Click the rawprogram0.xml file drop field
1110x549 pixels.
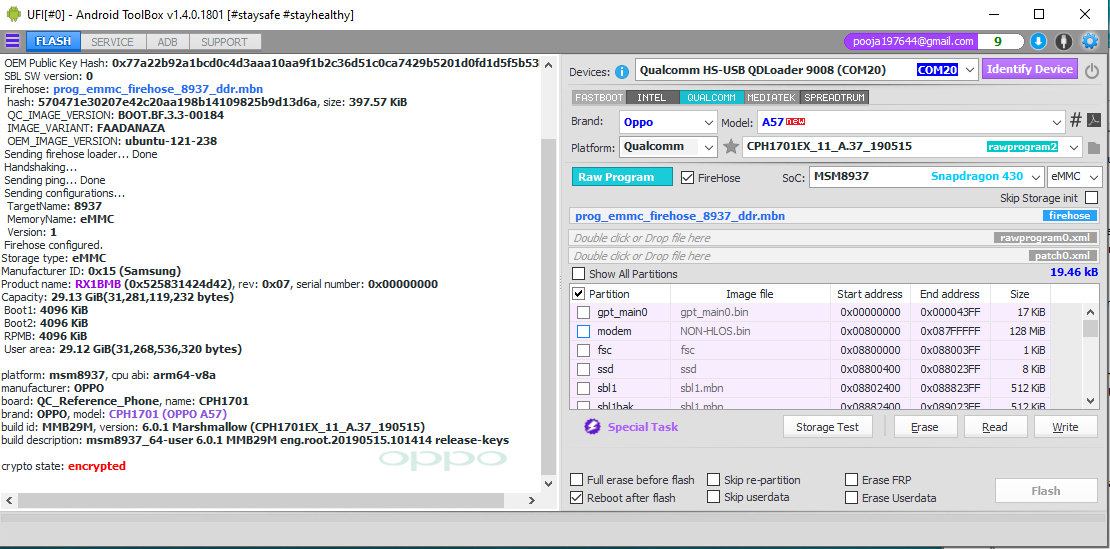835,238
